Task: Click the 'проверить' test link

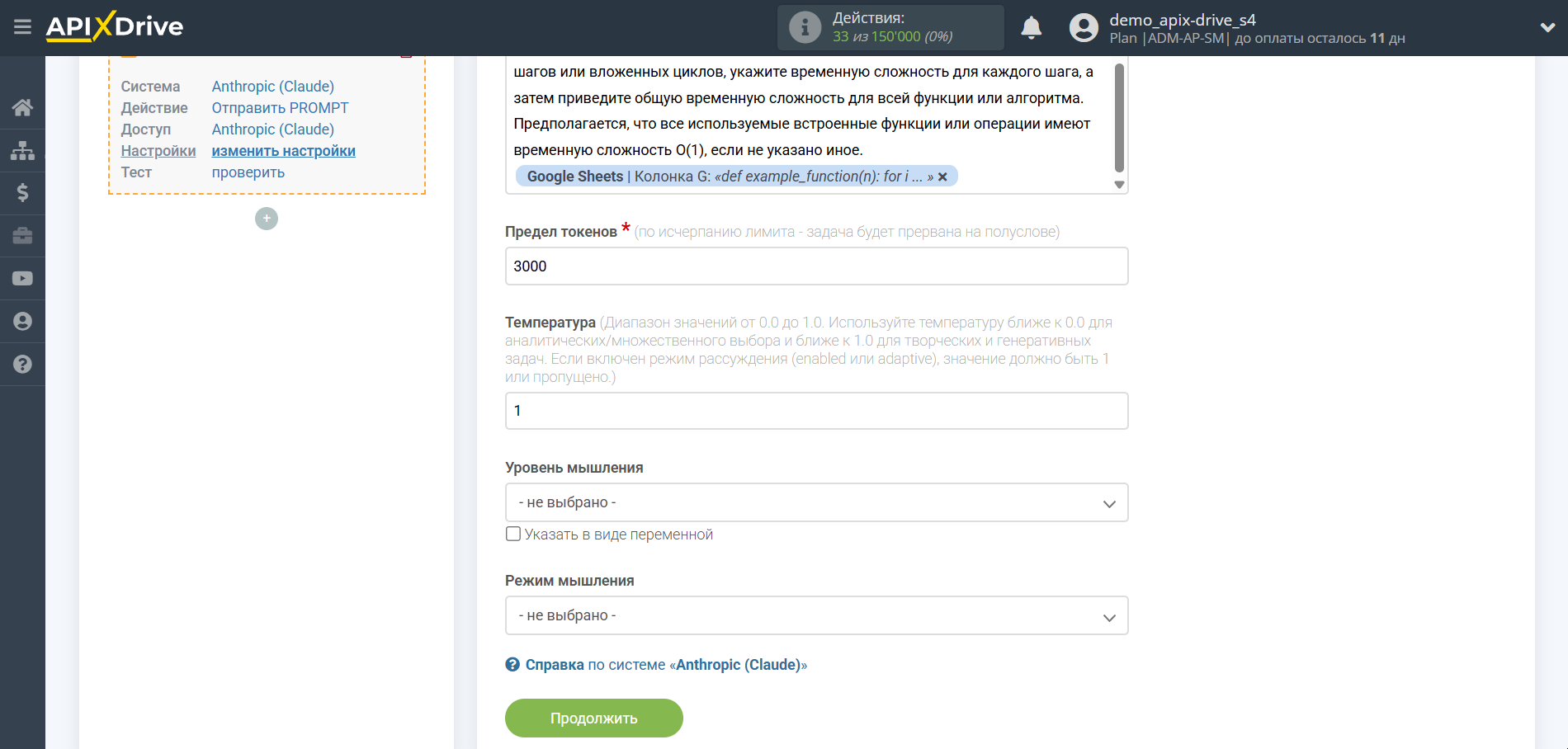Action: tap(248, 172)
